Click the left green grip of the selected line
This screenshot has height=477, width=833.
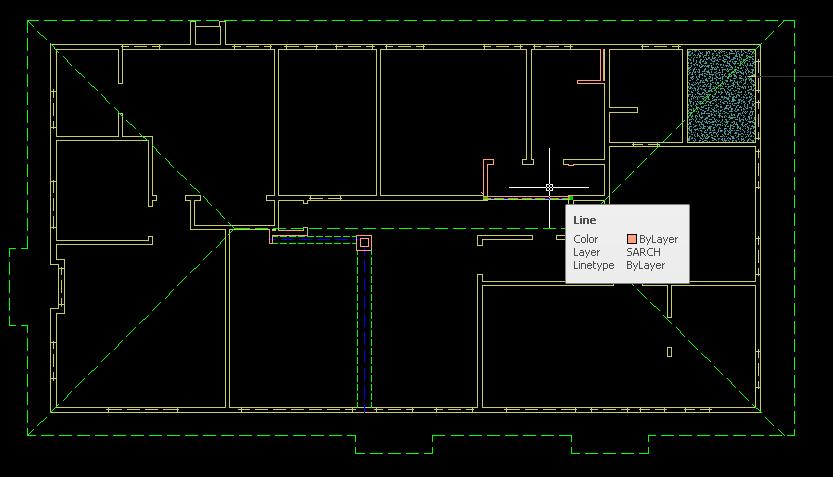click(486, 198)
